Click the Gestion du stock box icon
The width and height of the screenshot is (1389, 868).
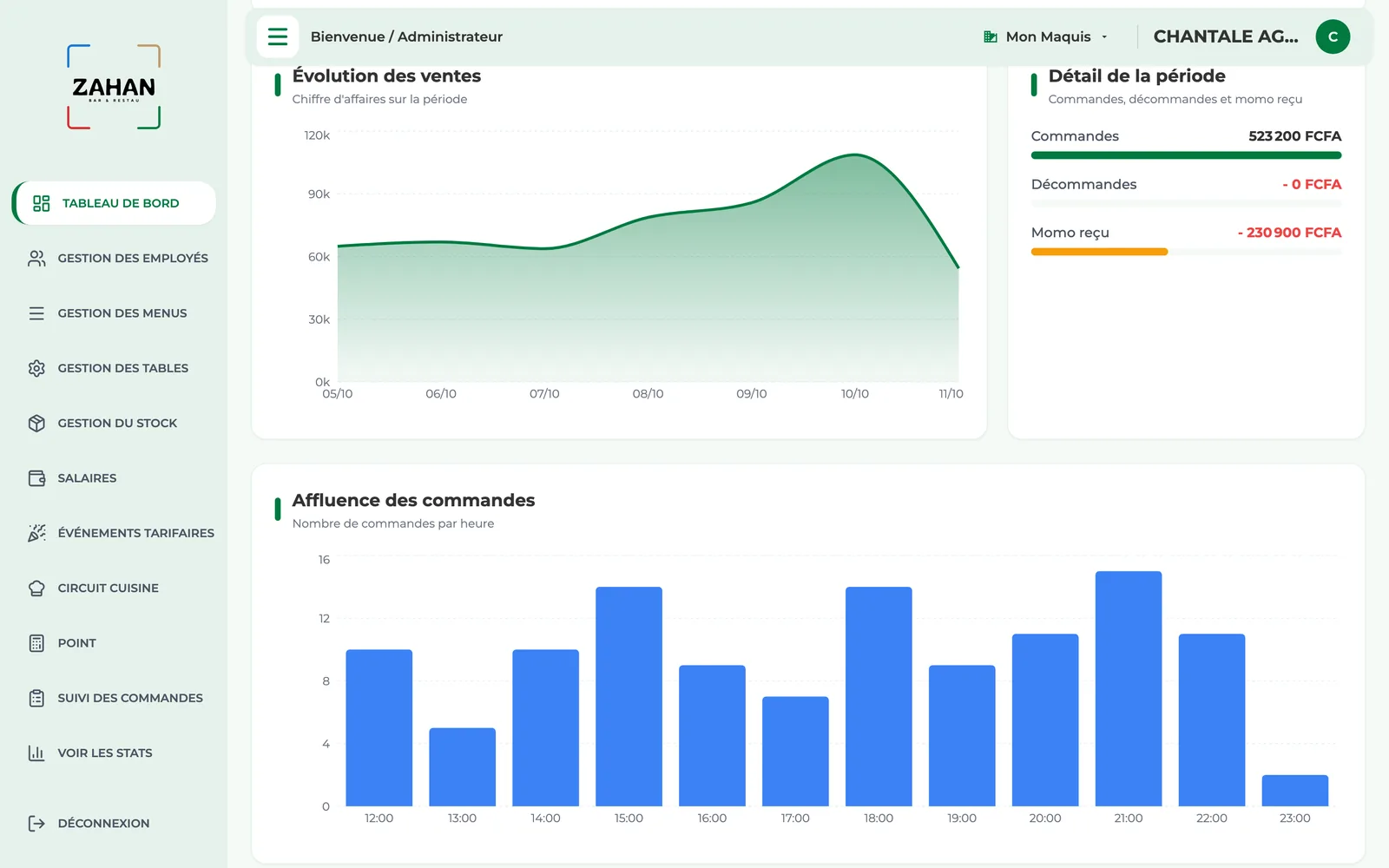point(36,423)
